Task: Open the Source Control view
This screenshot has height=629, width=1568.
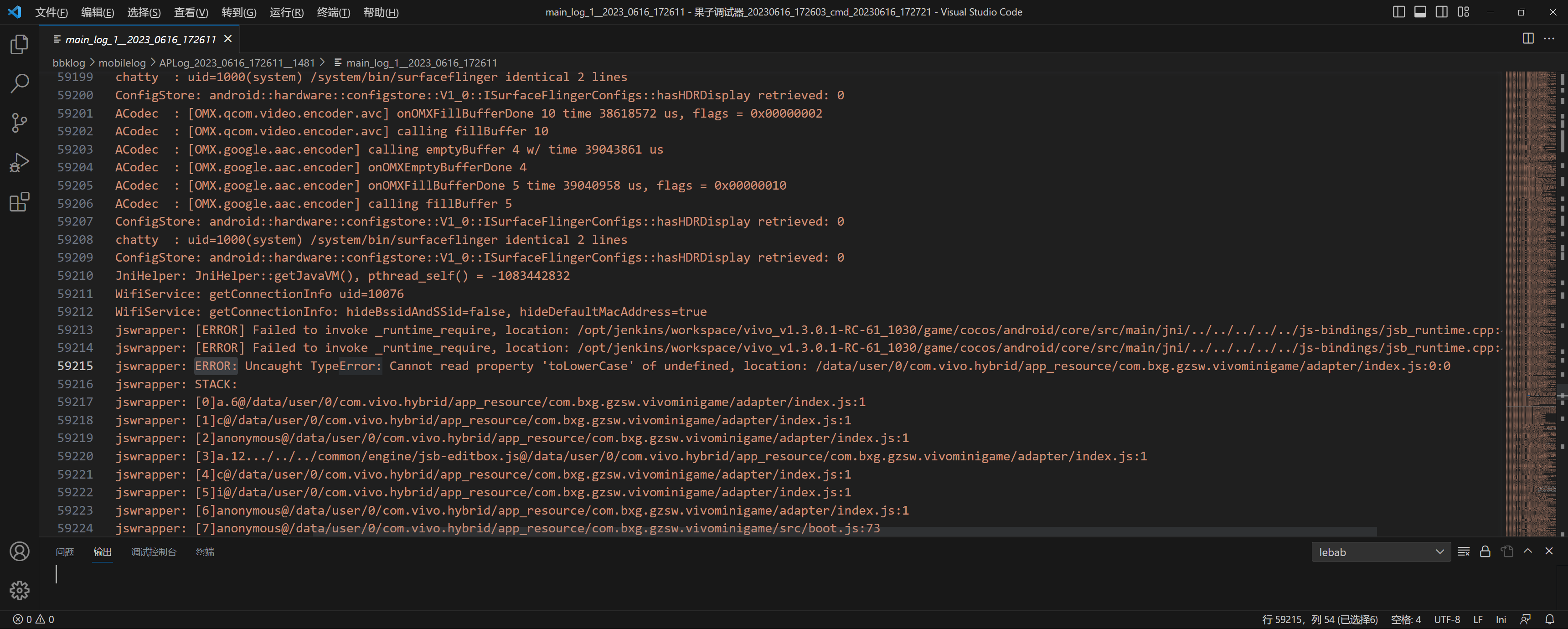Action: (20, 123)
